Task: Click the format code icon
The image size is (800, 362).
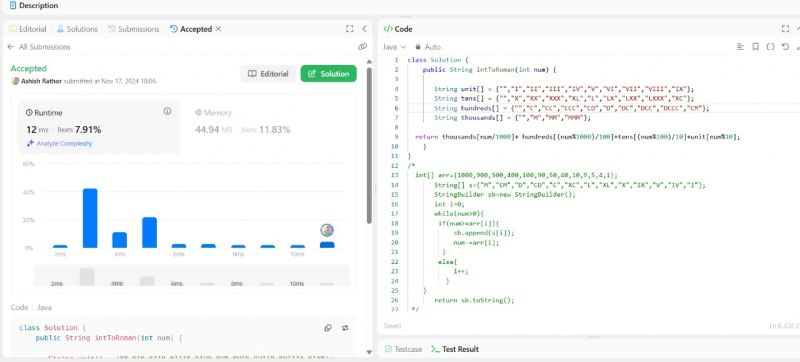Action: click(x=740, y=46)
